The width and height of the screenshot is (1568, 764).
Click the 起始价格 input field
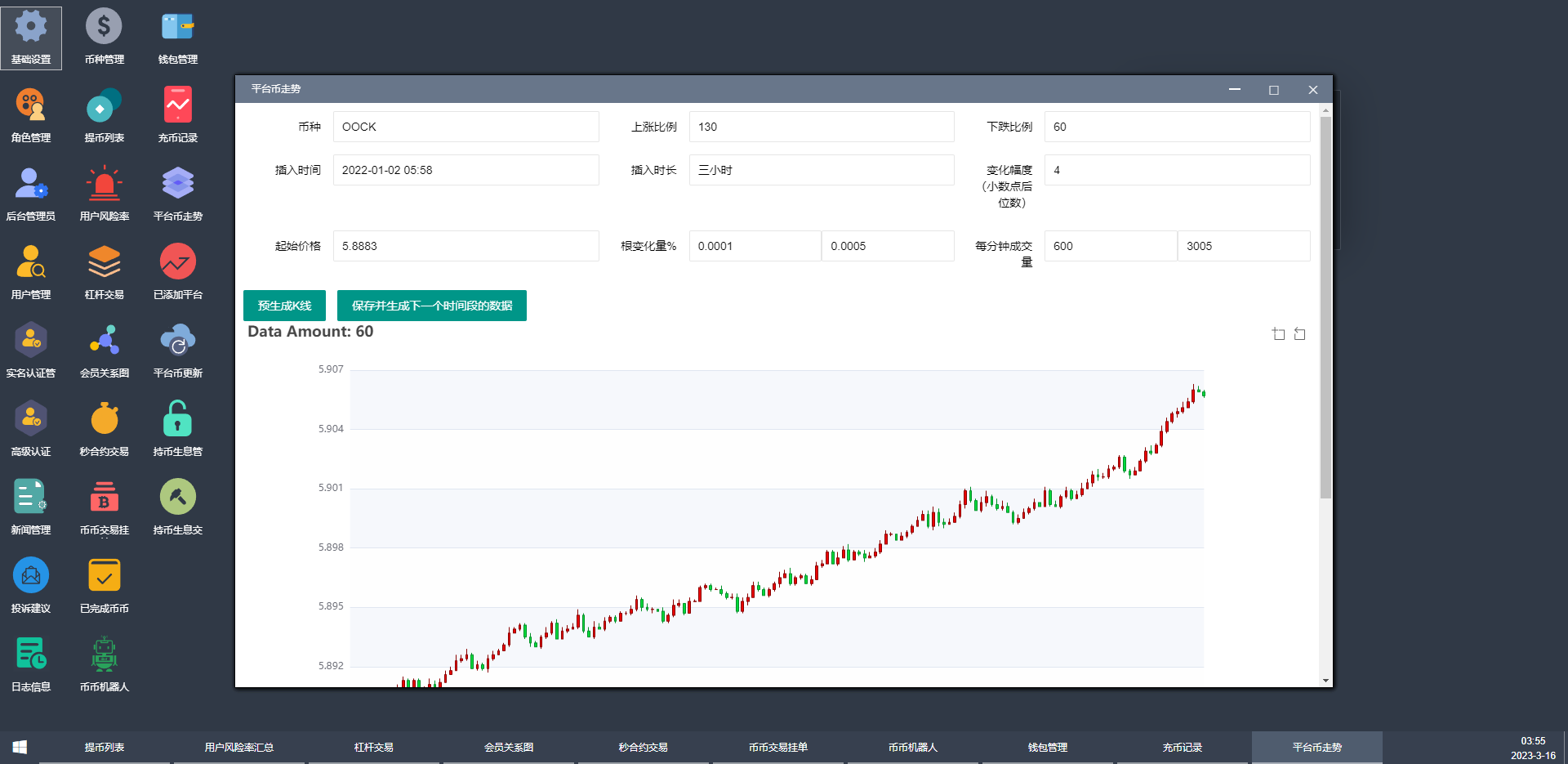[465, 246]
